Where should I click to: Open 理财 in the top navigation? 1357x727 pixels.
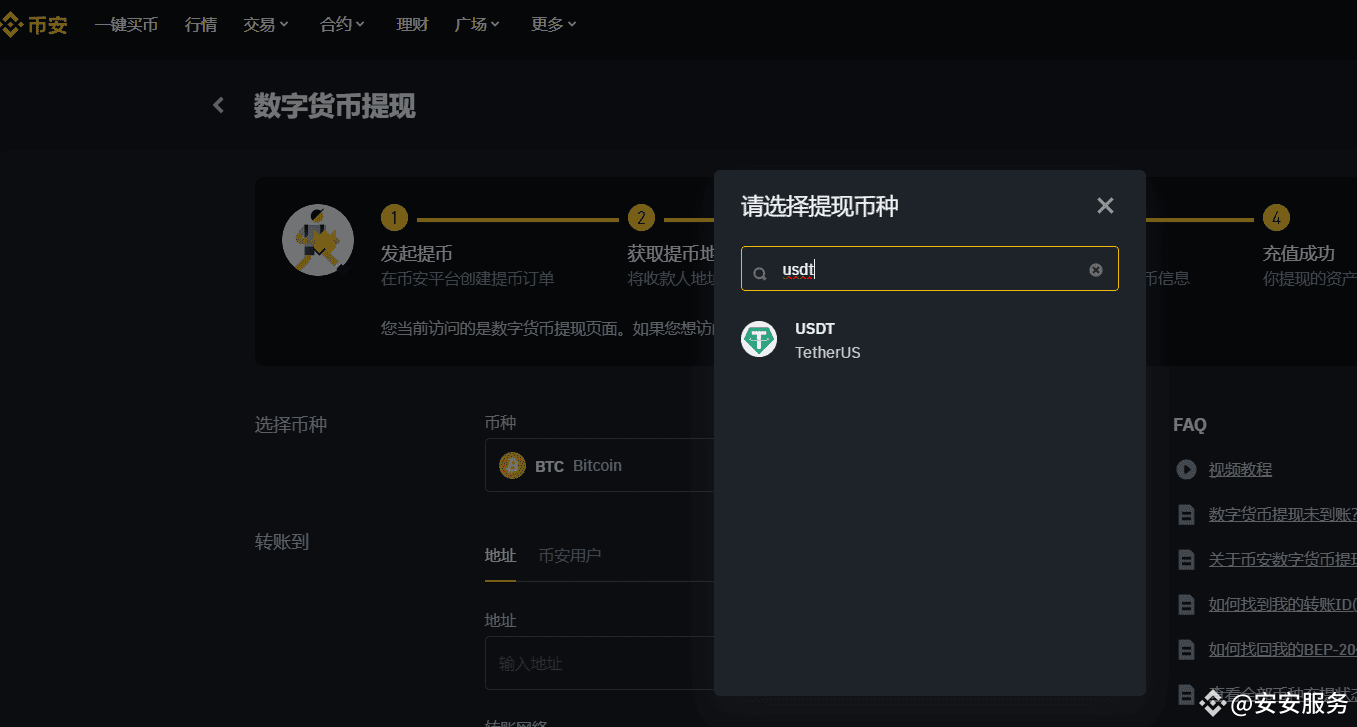pyautogui.click(x=412, y=25)
